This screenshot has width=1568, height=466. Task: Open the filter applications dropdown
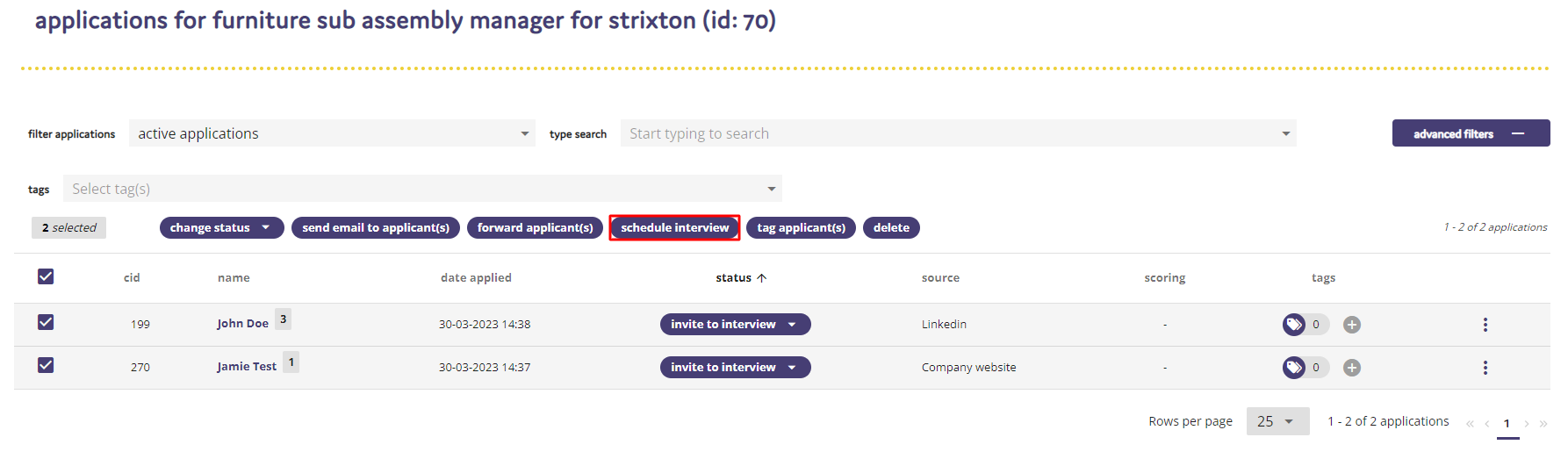tap(332, 133)
